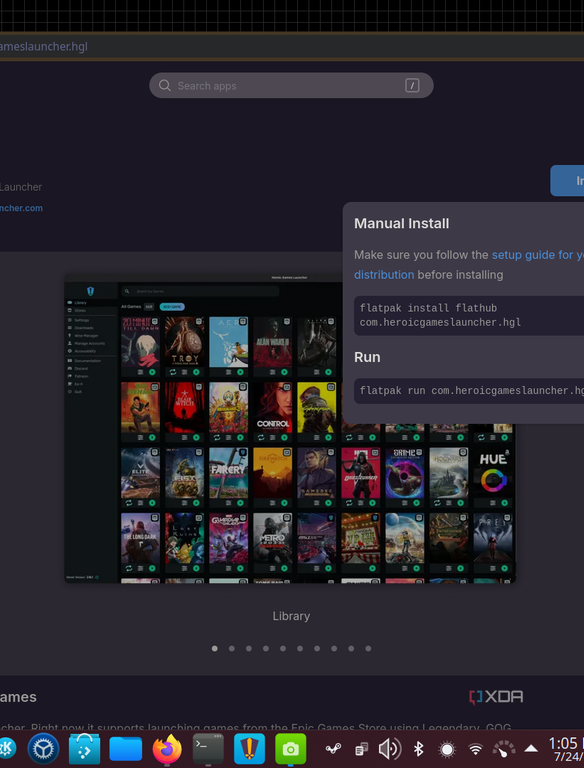584x768 pixels.
Task: Click the blue Install button
Action: [x=567, y=181]
